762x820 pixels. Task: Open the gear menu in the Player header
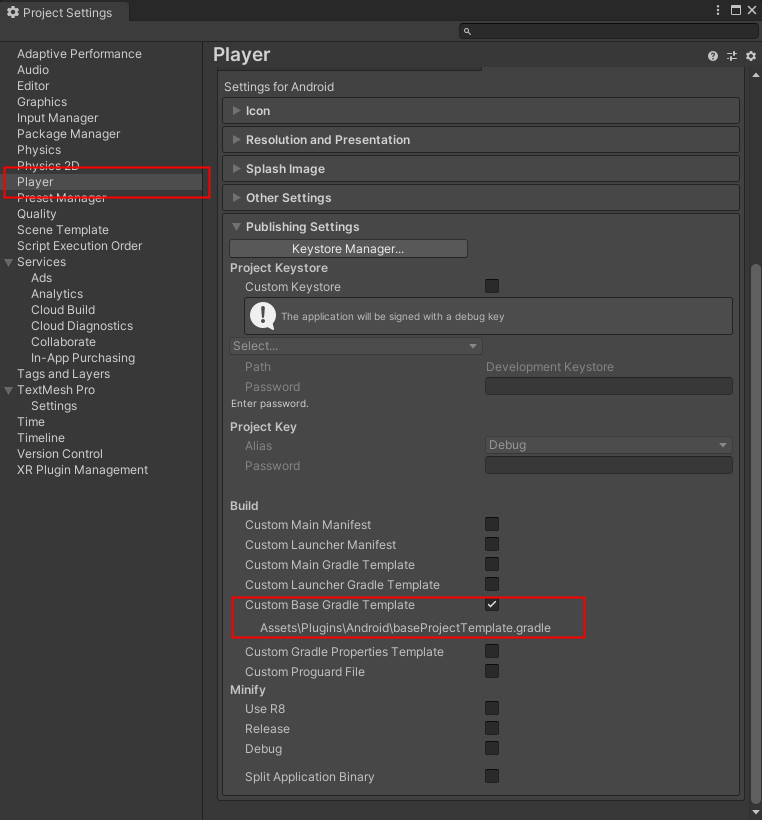[x=750, y=55]
